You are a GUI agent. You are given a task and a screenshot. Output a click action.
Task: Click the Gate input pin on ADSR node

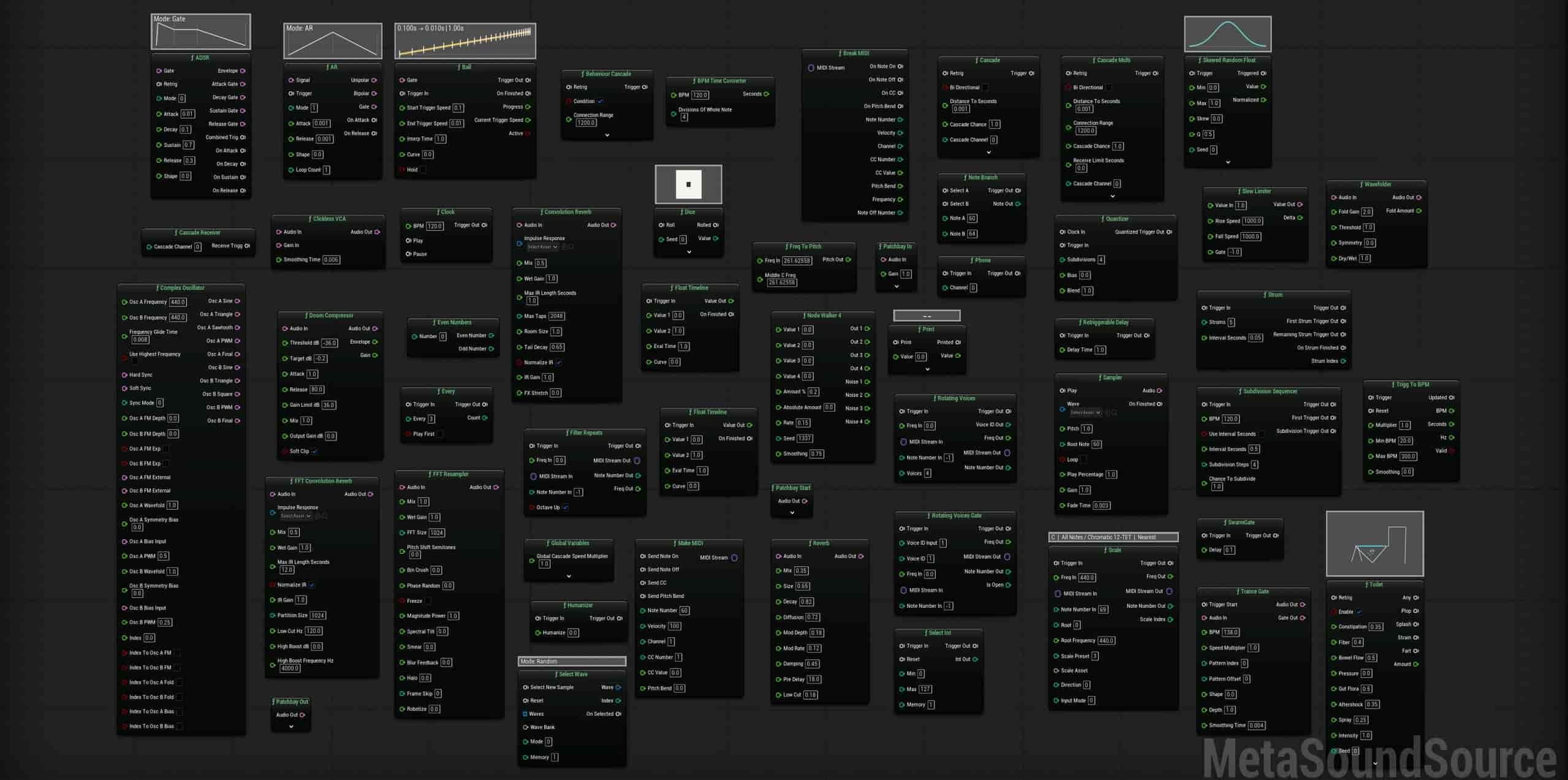point(159,71)
